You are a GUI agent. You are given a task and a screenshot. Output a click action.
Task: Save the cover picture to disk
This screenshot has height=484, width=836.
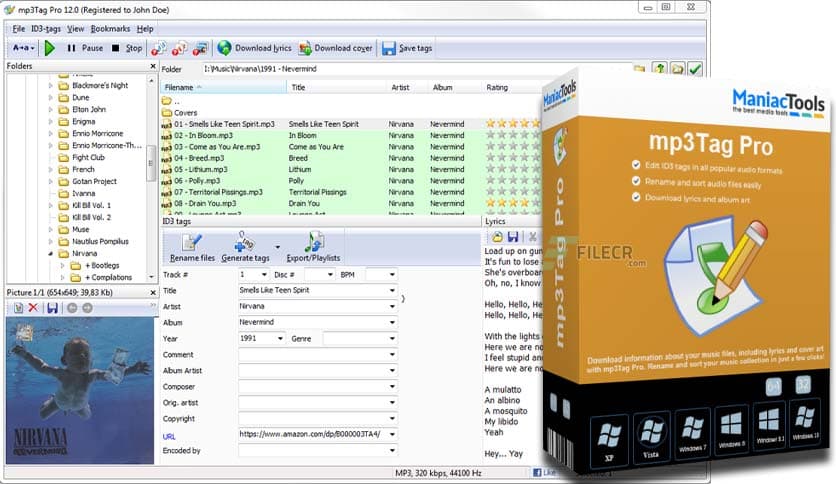click(52, 308)
